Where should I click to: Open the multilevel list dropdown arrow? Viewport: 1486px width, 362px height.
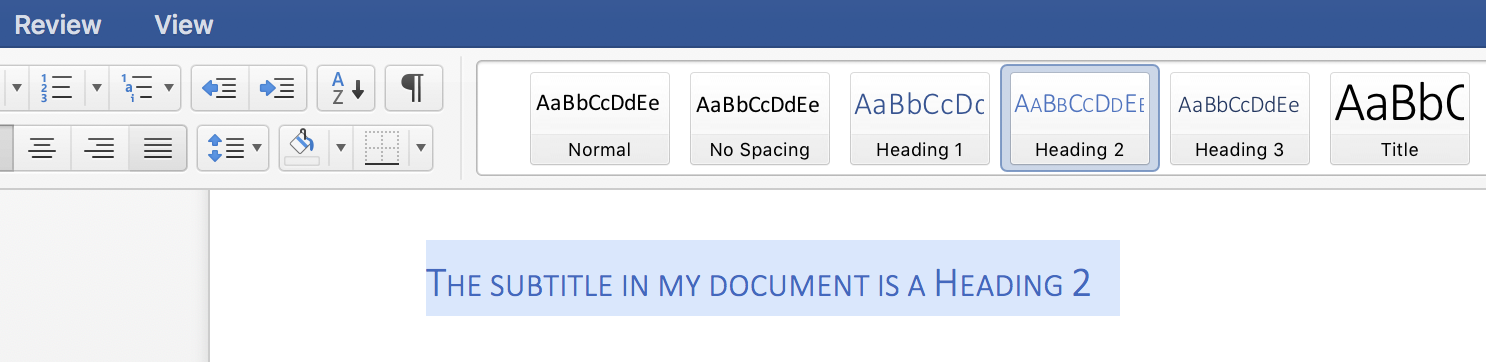[x=170, y=88]
